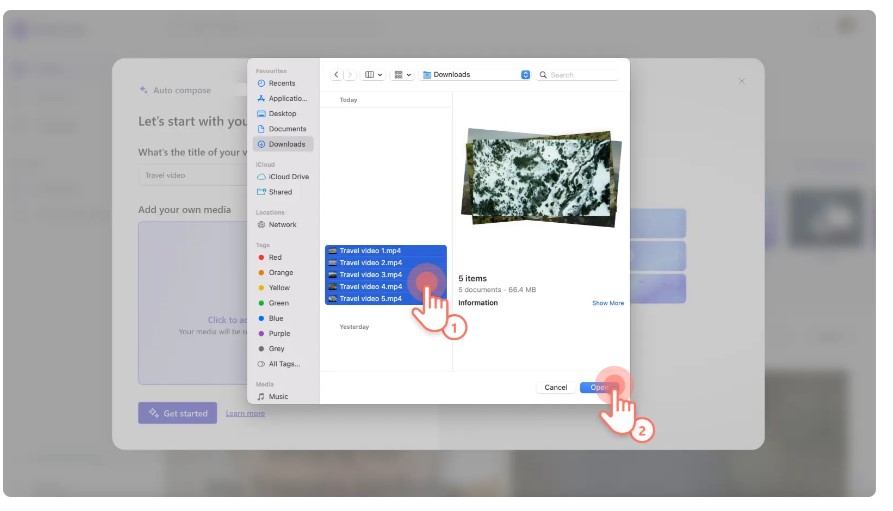893x511 pixels.
Task: Click the add media drop area
Action: [x=192, y=303]
